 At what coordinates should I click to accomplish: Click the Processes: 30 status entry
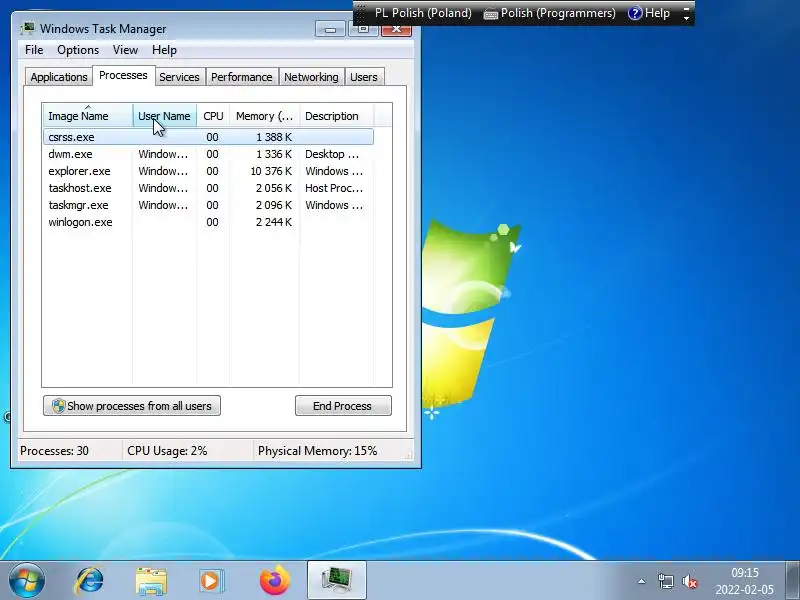54,451
